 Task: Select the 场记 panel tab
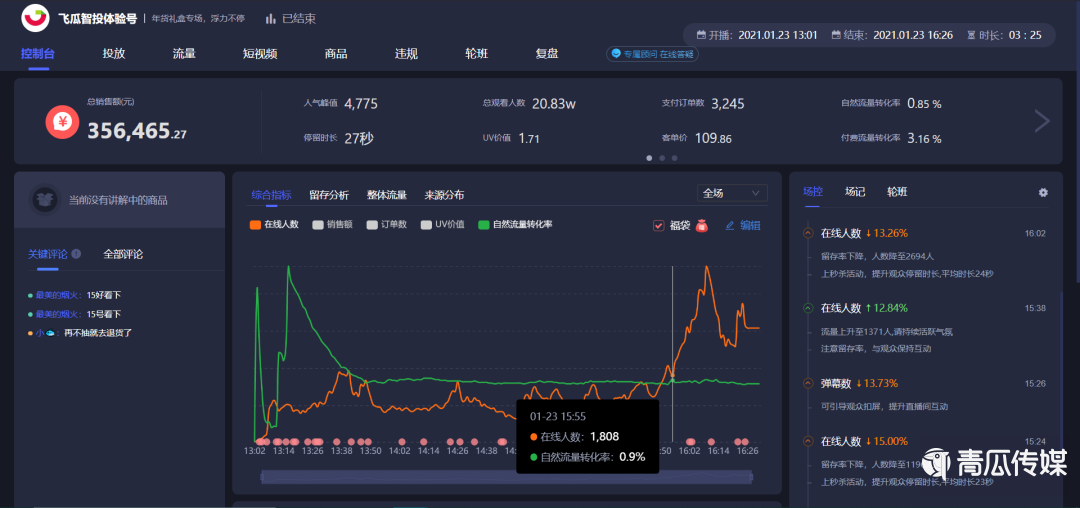click(855, 192)
